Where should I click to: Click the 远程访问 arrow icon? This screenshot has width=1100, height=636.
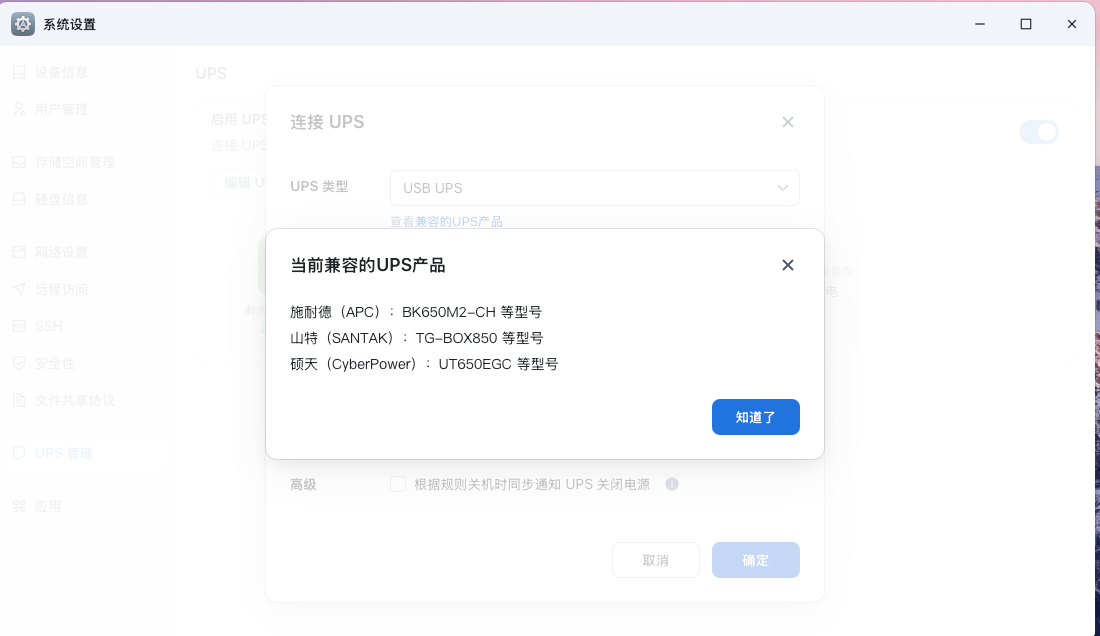(x=19, y=290)
